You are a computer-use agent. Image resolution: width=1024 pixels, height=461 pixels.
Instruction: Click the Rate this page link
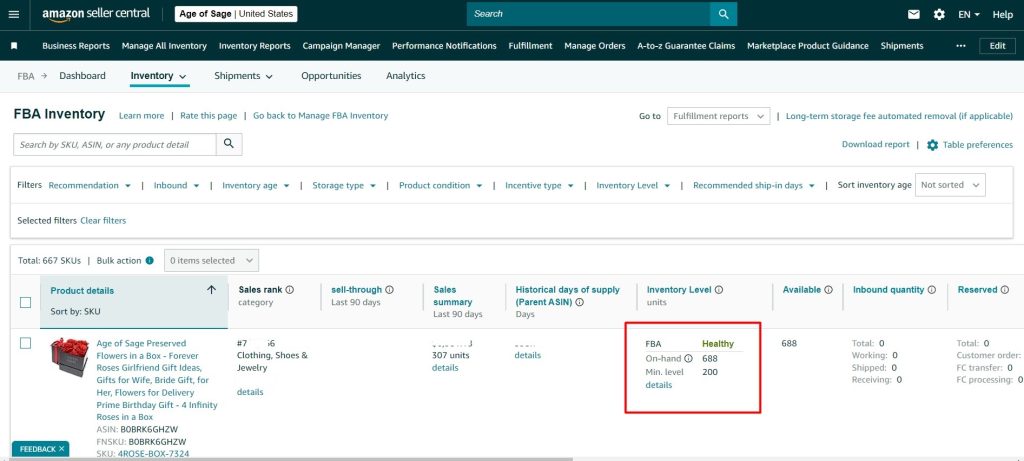[208, 116]
